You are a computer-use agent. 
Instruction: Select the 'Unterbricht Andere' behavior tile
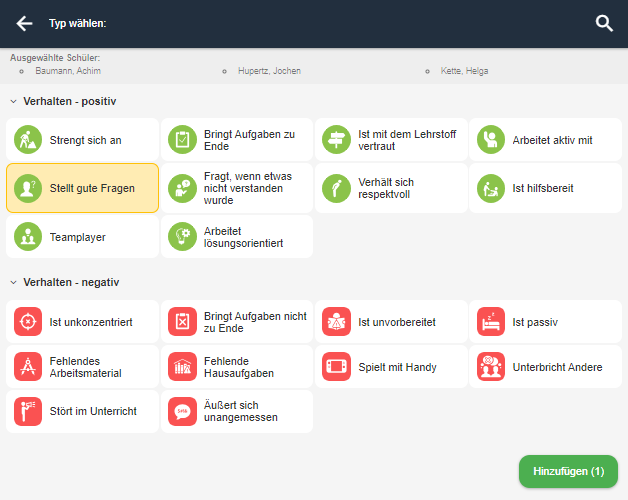[545, 366]
